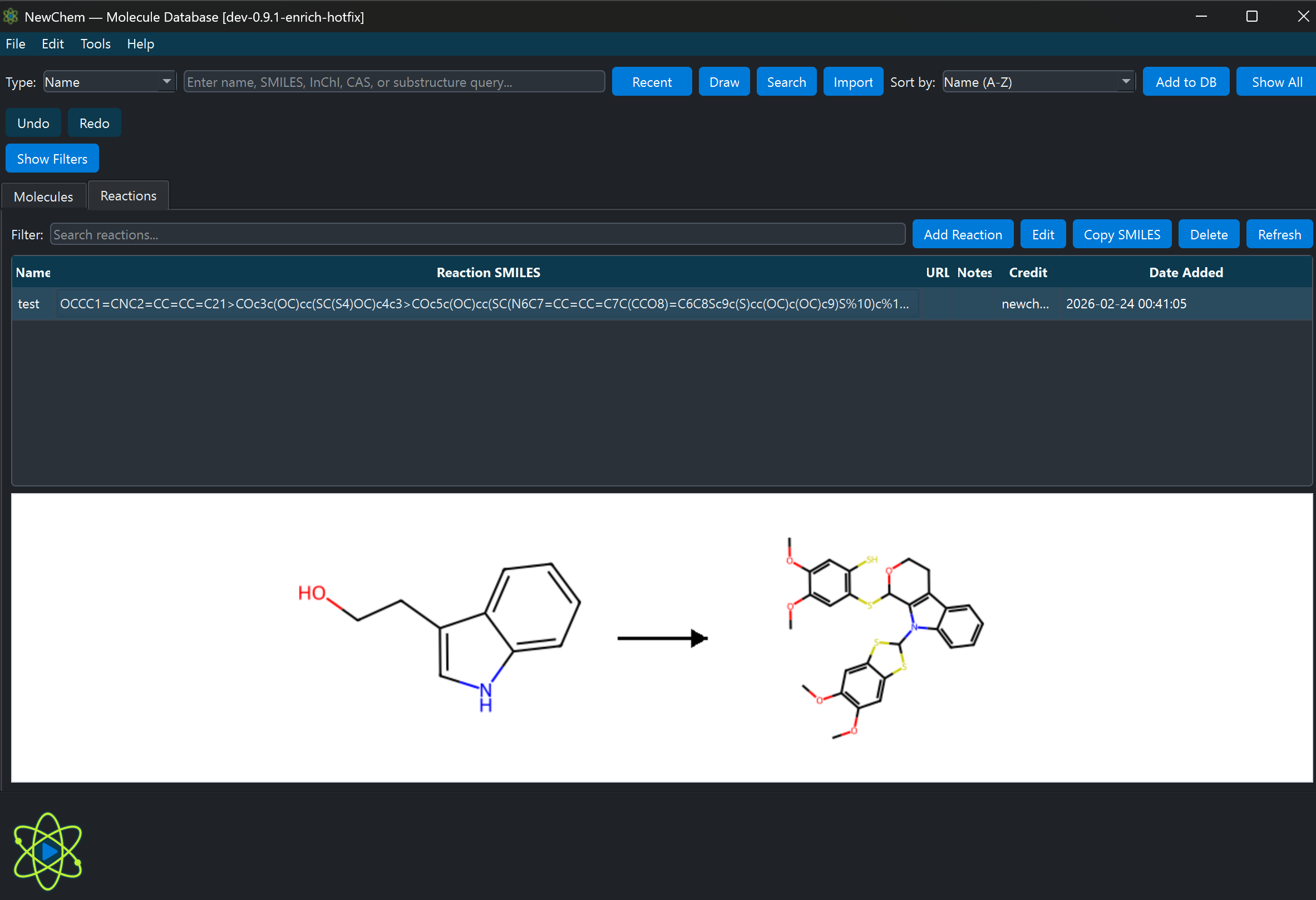Switch to the Reactions tab
Image resolution: width=1316 pixels, height=900 pixels.
(128, 195)
